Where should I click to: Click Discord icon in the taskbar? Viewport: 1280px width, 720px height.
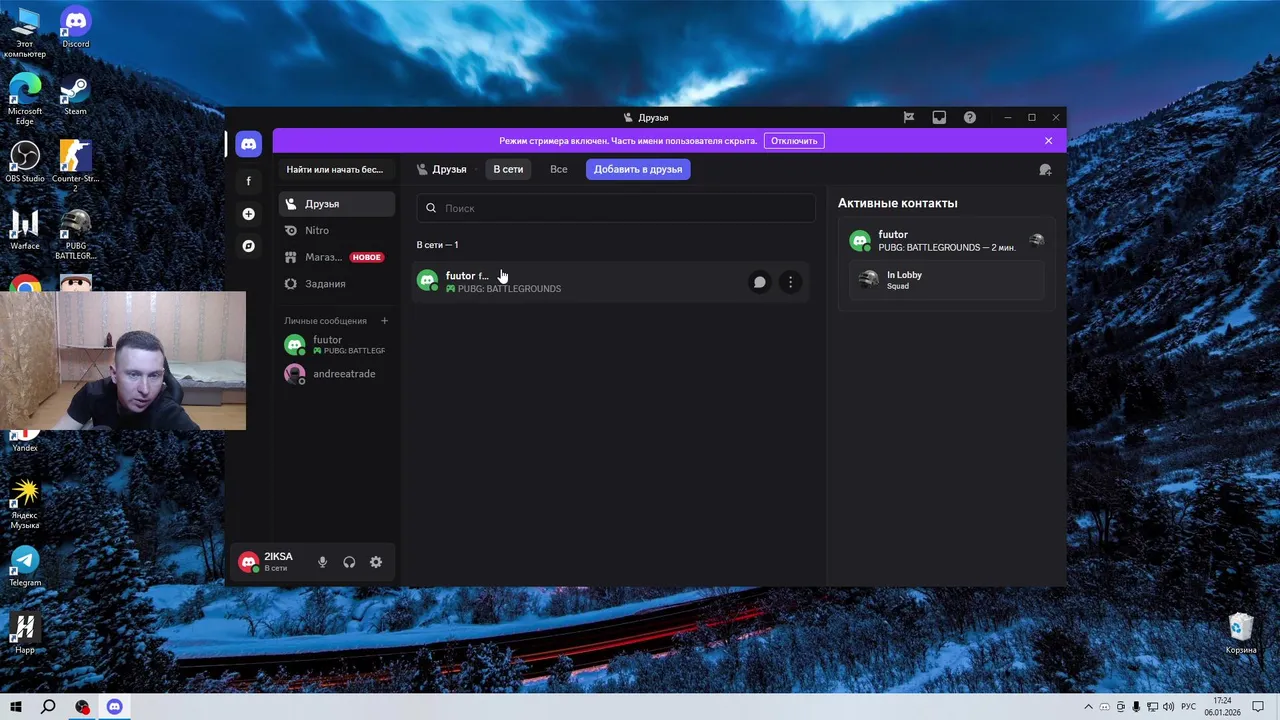pyautogui.click(x=114, y=707)
